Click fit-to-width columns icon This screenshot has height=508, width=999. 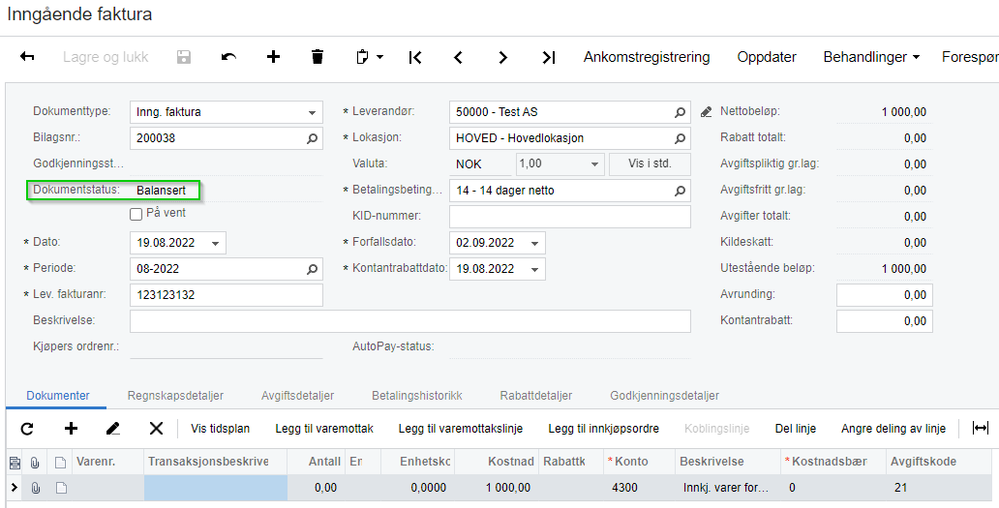[x=981, y=428]
